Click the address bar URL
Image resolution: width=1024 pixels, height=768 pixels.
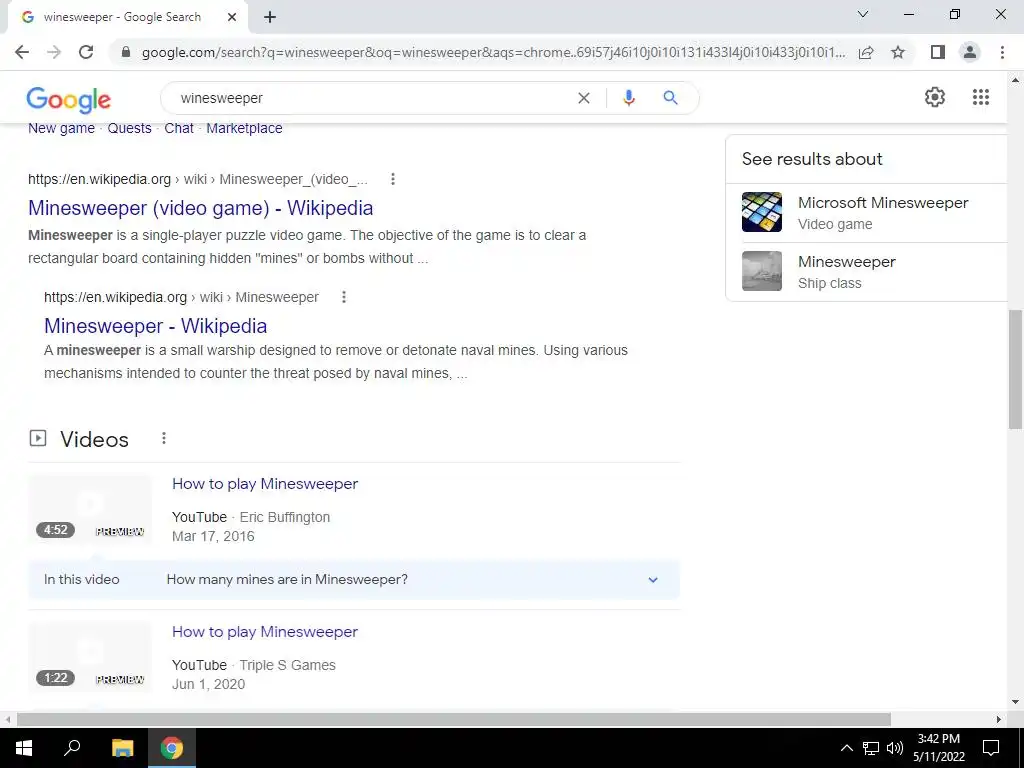(x=493, y=52)
